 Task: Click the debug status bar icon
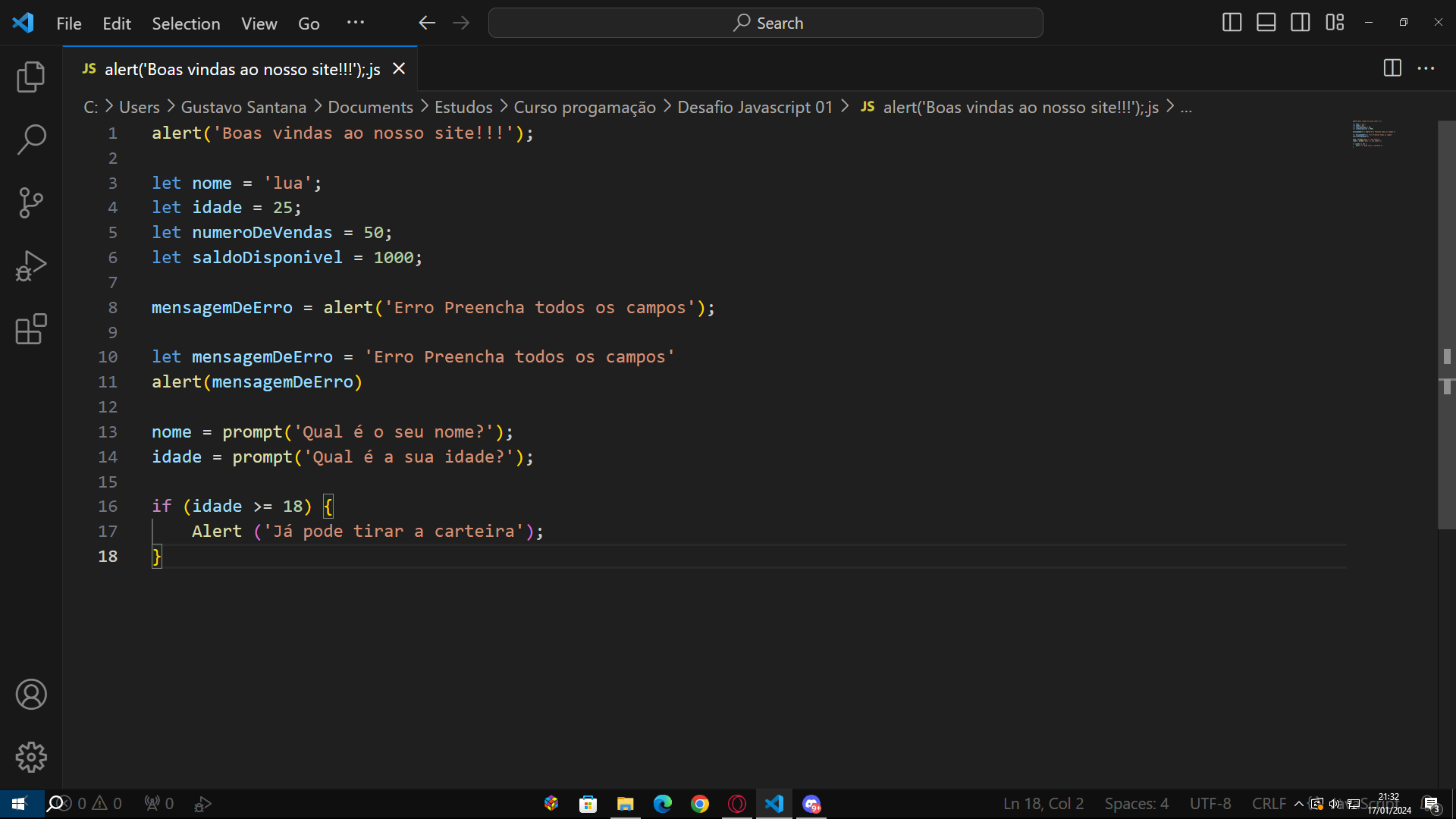(x=202, y=804)
